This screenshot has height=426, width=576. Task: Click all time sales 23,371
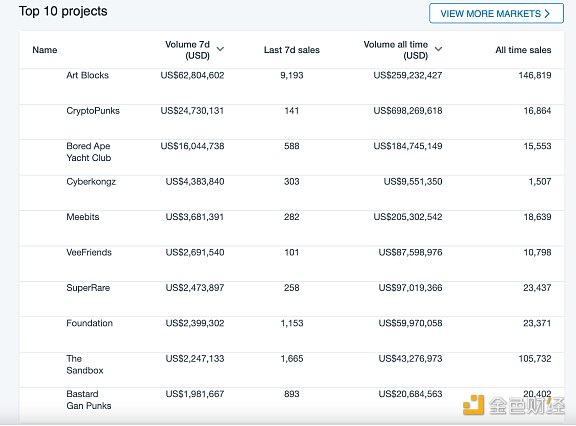point(537,323)
